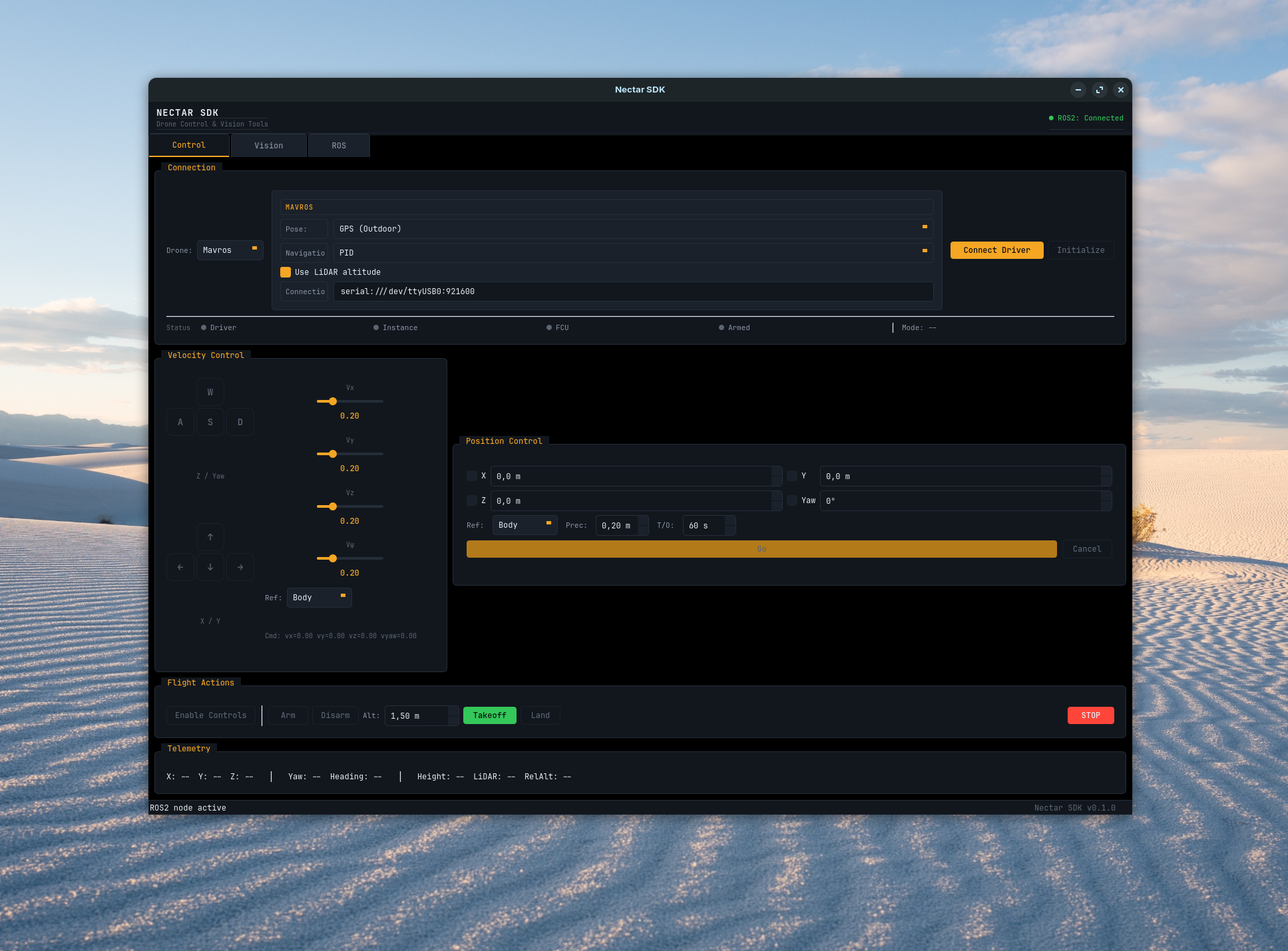Click the Land button
The width and height of the screenshot is (1288, 951).
(540, 715)
